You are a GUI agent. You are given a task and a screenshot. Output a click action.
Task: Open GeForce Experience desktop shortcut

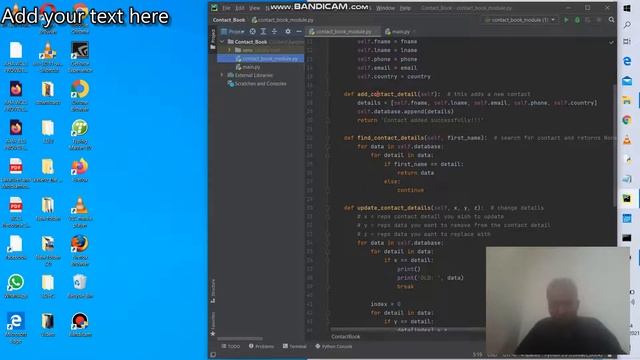coord(80,56)
